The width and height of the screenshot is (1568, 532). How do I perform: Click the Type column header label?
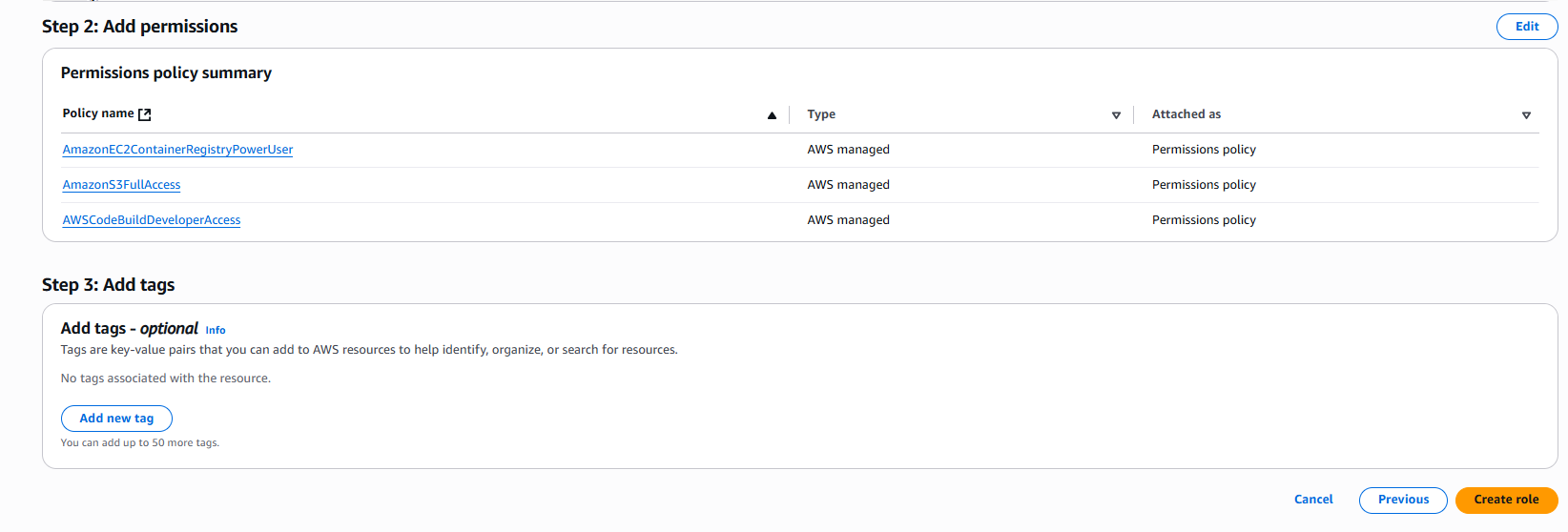click(821, 114)
